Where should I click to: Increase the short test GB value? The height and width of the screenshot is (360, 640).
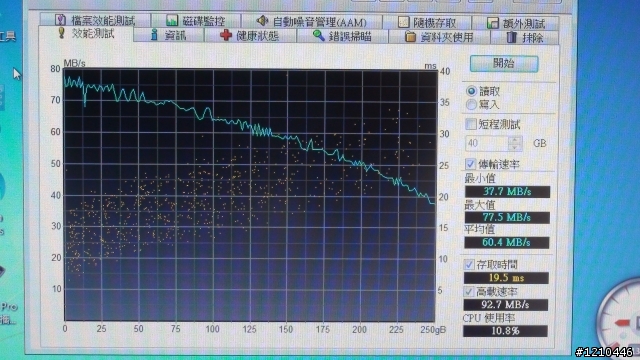(x=515, y=140)
